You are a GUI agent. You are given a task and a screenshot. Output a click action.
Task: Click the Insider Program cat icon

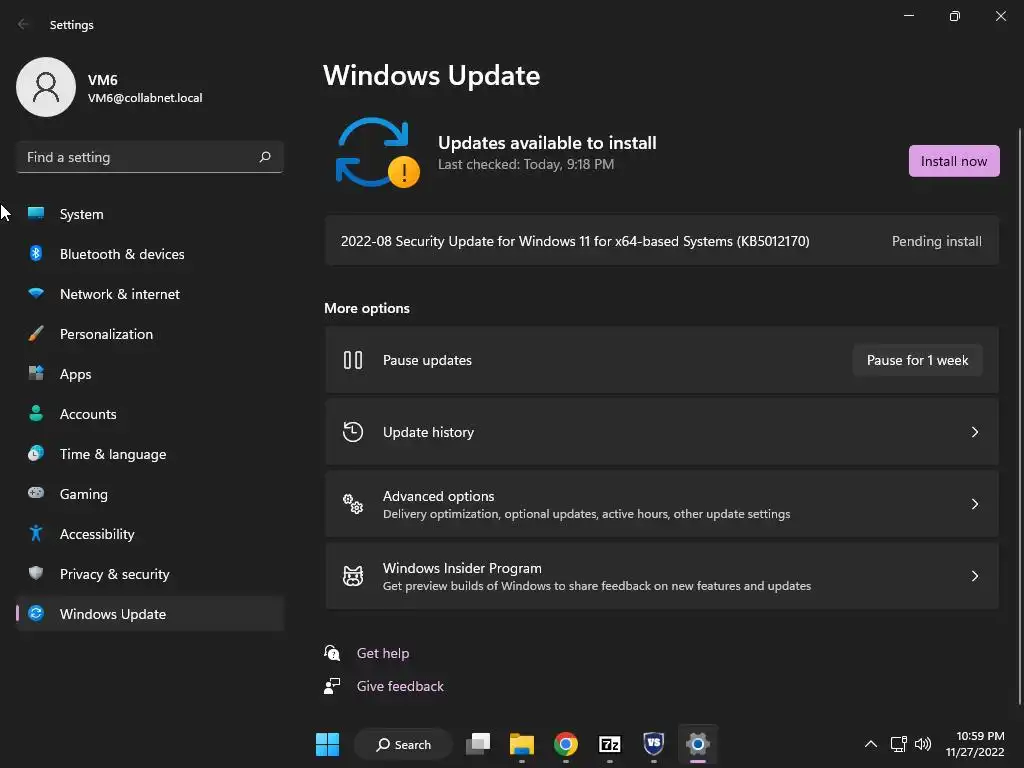353,575
